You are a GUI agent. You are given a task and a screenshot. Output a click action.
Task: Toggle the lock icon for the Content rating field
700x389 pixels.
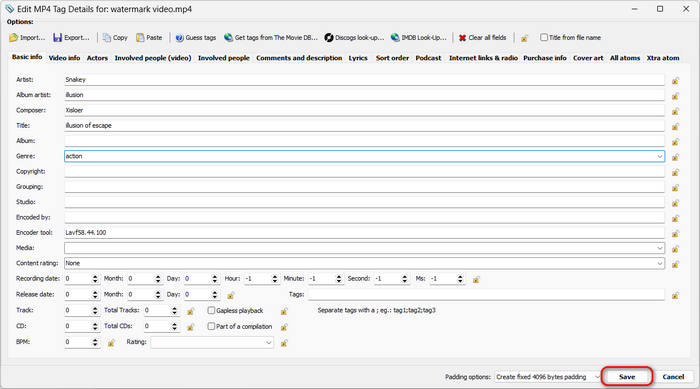pyautogui.click(x=675, y=264)
